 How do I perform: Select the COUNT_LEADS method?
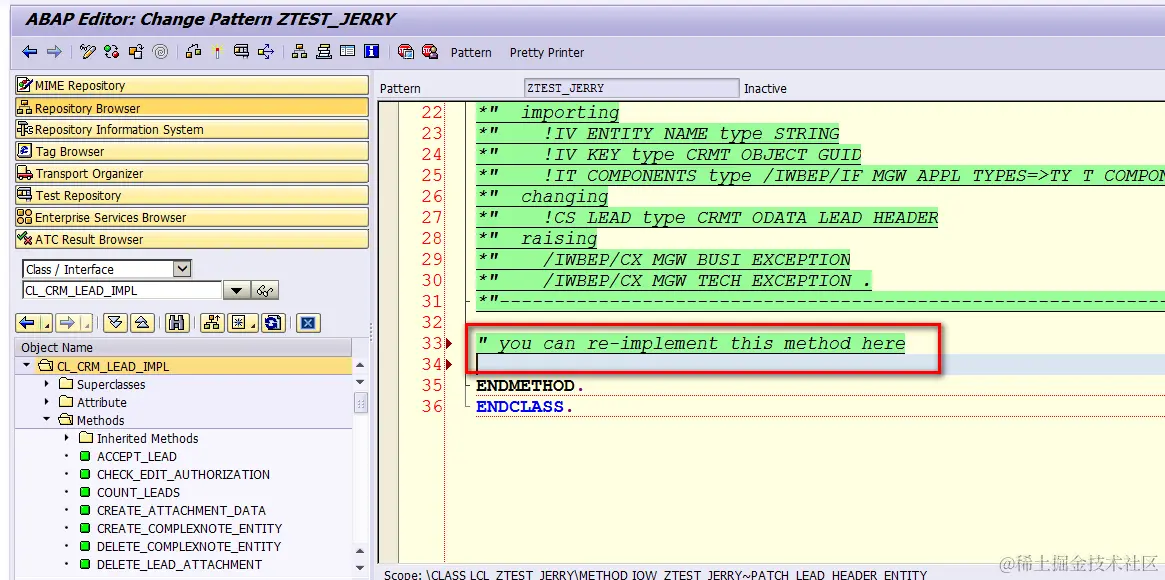click(138, 492)
